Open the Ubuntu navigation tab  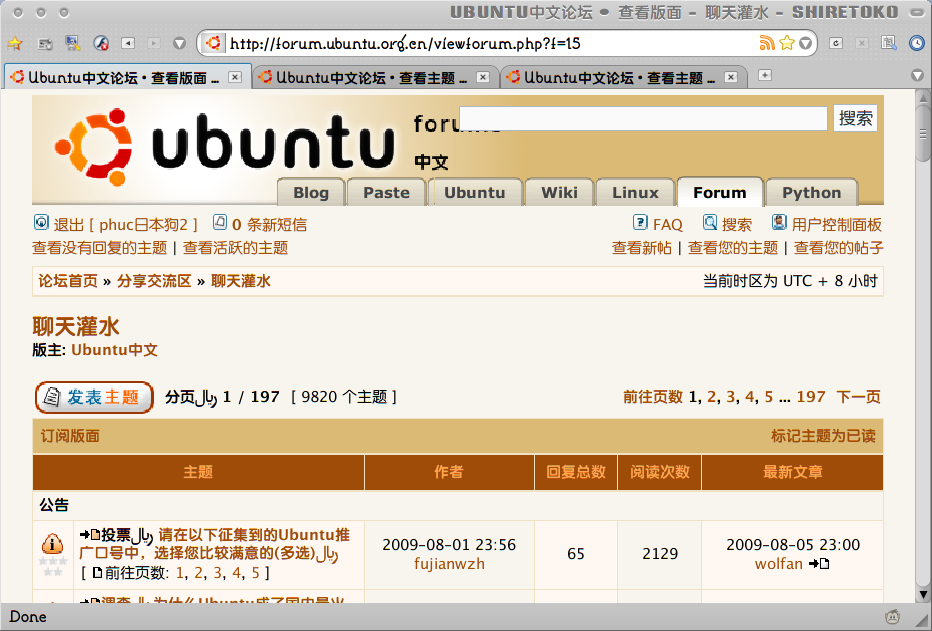point(474,193)
